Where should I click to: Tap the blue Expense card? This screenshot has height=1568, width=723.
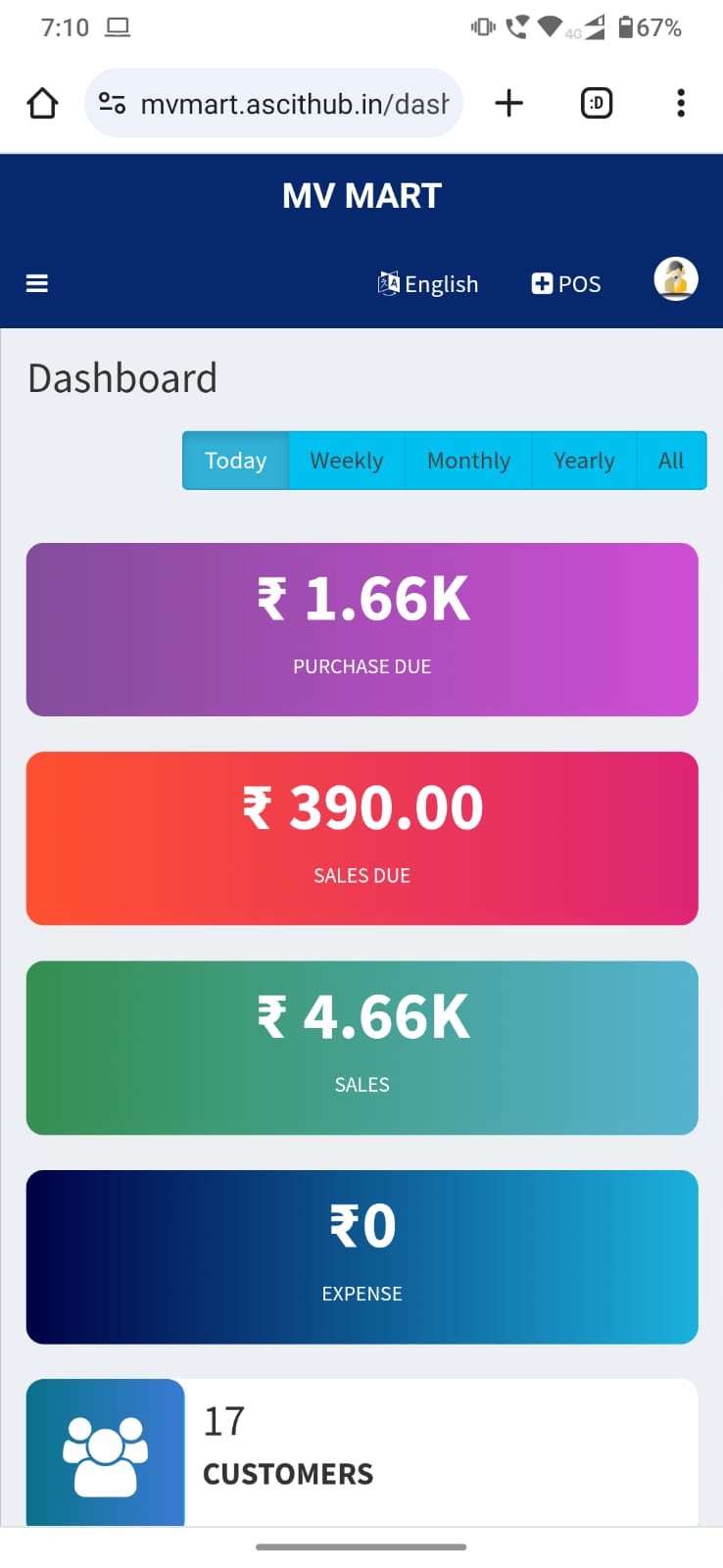click(361, 1256)
